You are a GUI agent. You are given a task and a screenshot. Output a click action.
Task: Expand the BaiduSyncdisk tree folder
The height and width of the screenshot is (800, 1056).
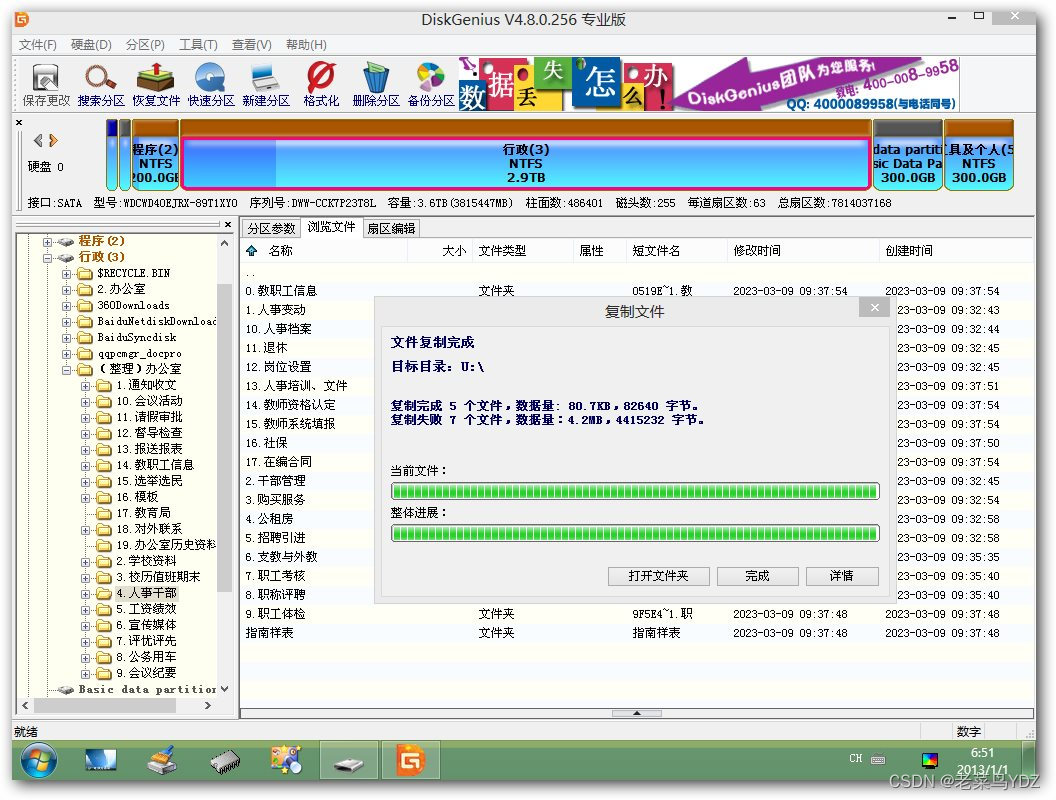click(x=66, y=338)
